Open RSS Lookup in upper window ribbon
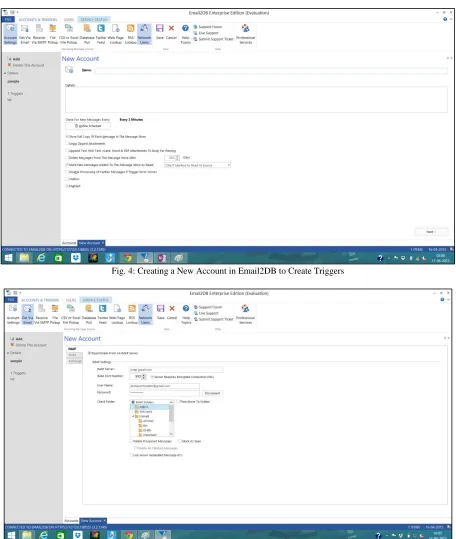Image resolution: width=456 pixels, height=539 pixels. (131, 34)
